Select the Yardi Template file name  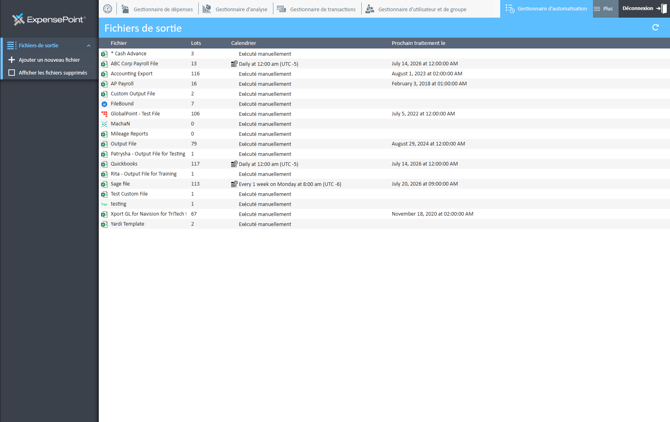pyautogui.click(x=127, y=224)
